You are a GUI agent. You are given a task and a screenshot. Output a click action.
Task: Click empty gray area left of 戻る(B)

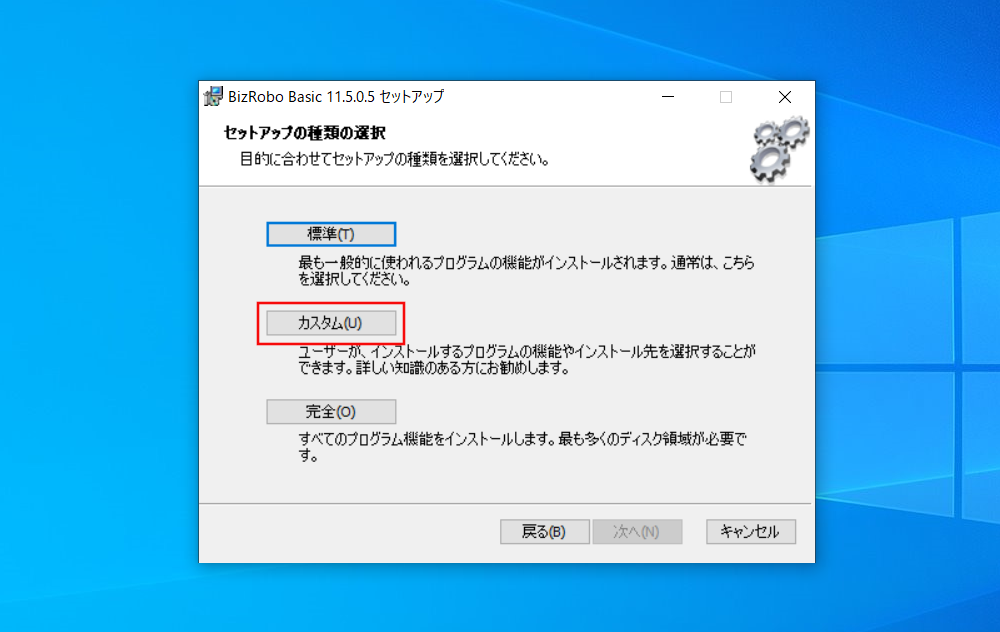[349, 532]
